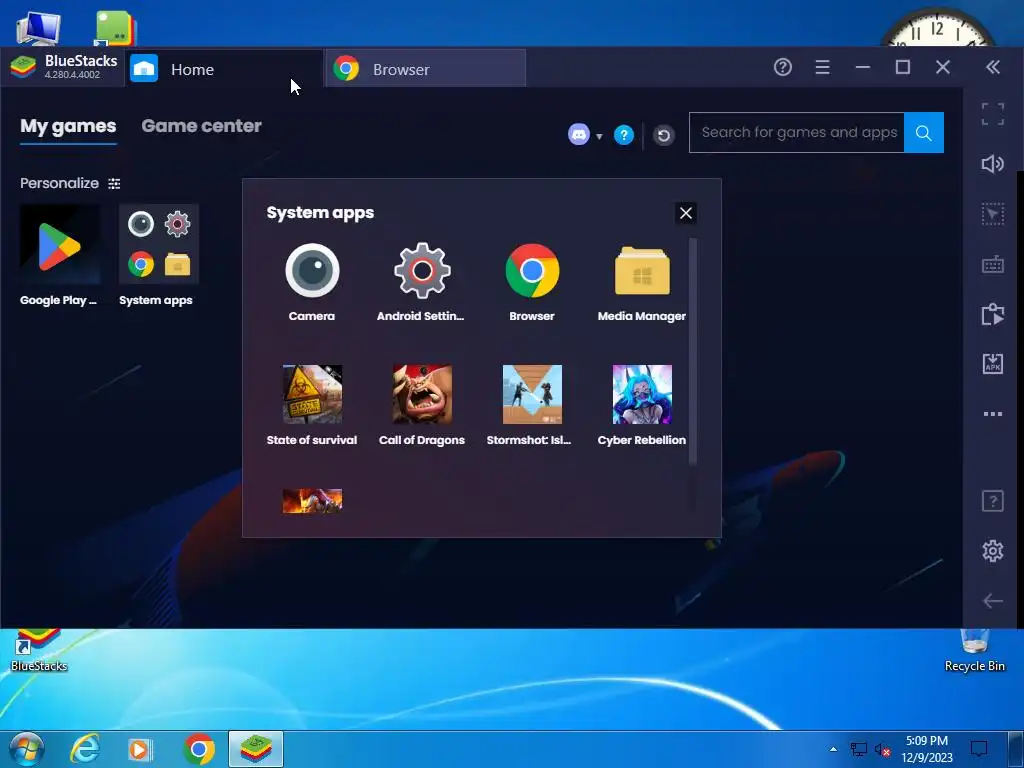
Task: Click BlueStacks taskbar button
Action: [x=256, y=750]
